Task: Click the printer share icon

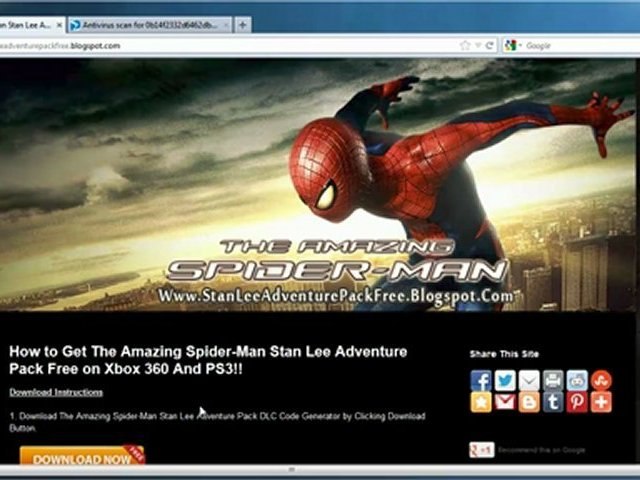Action: coord(553,380)
